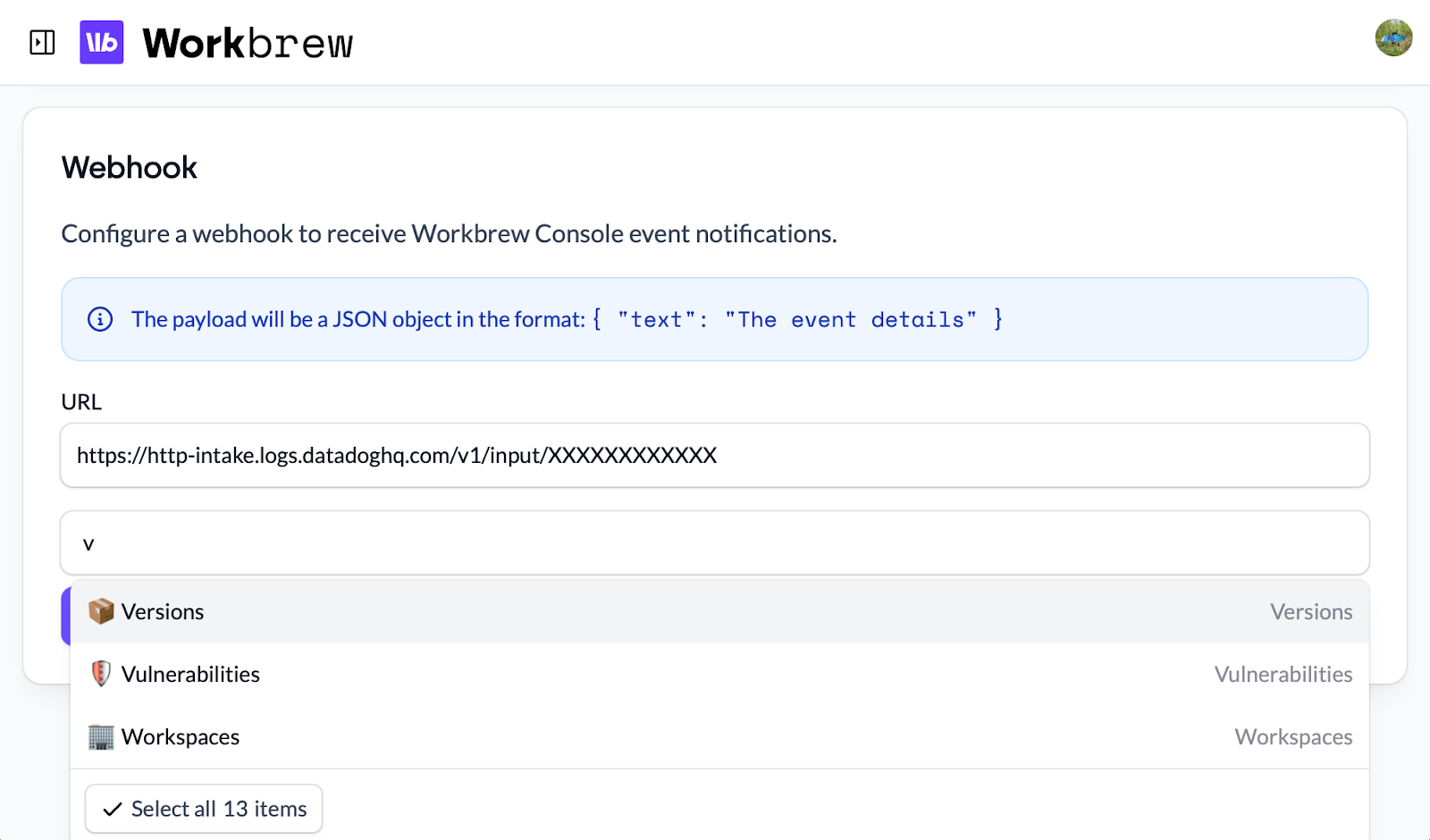The width and height of the screenshot is (1430, 840).
Task: Click the JSON payload format notice text
Action: tap(568, 319)
